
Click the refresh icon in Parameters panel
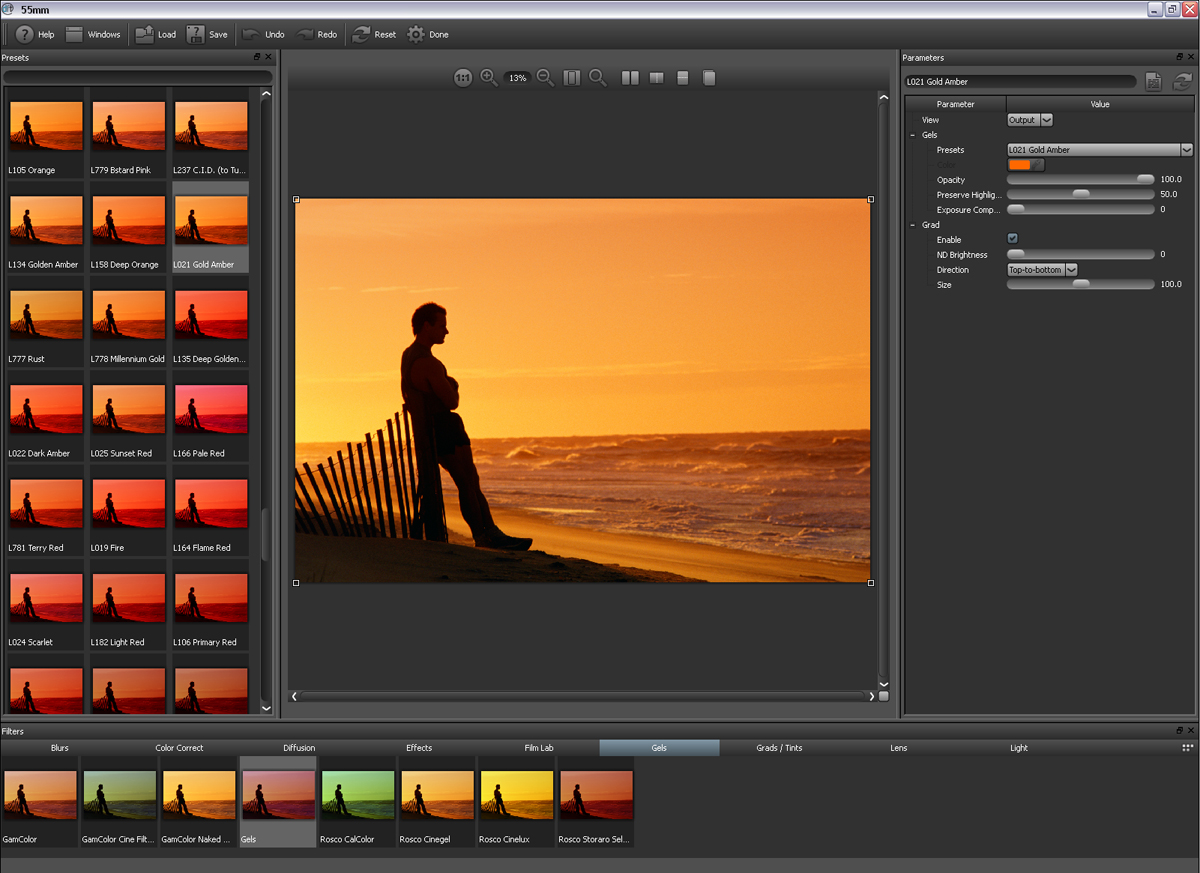click(1182, 82)
